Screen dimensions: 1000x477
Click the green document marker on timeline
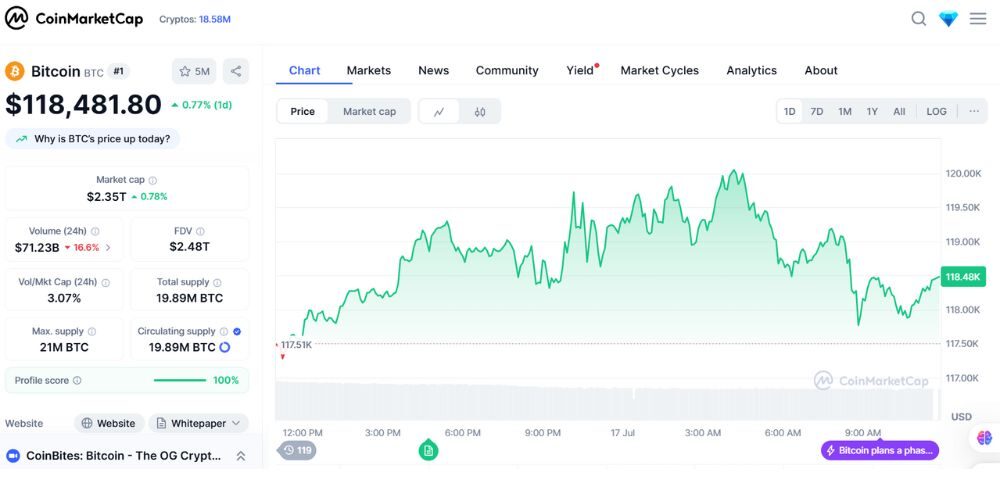(428, 451)
